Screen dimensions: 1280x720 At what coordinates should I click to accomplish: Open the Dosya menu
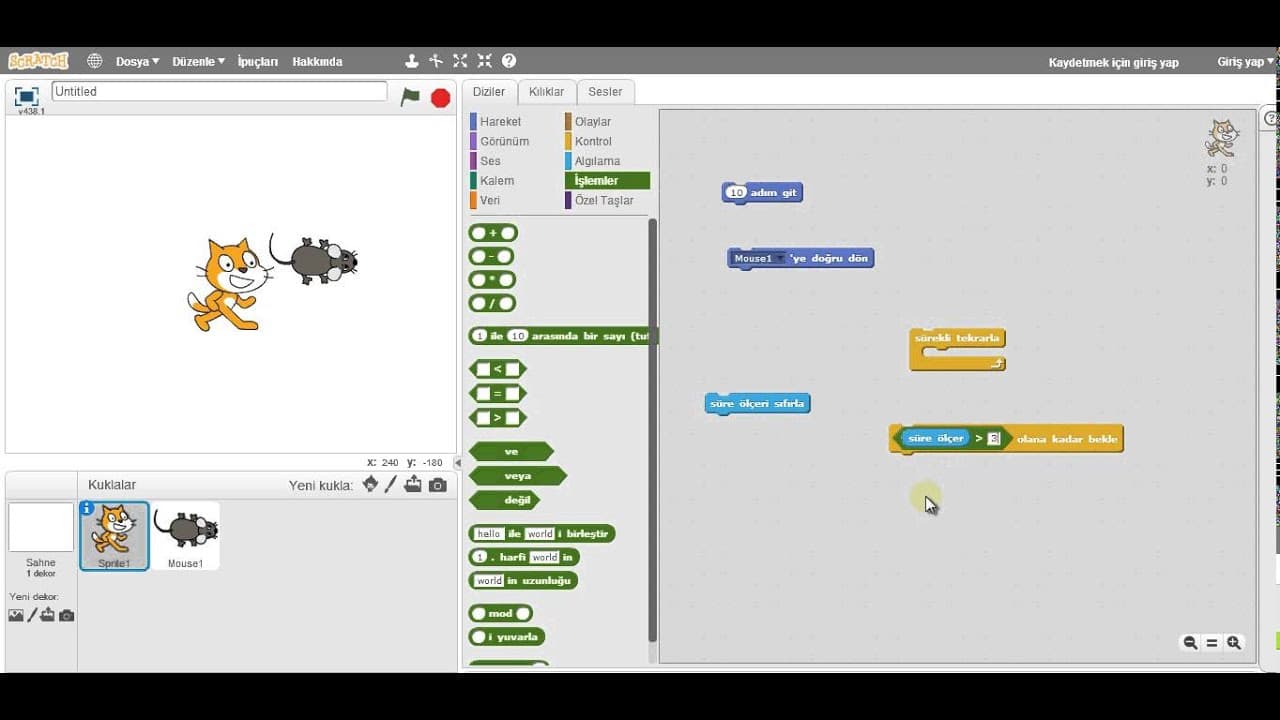pyautogui.click(x=137, y=61)
